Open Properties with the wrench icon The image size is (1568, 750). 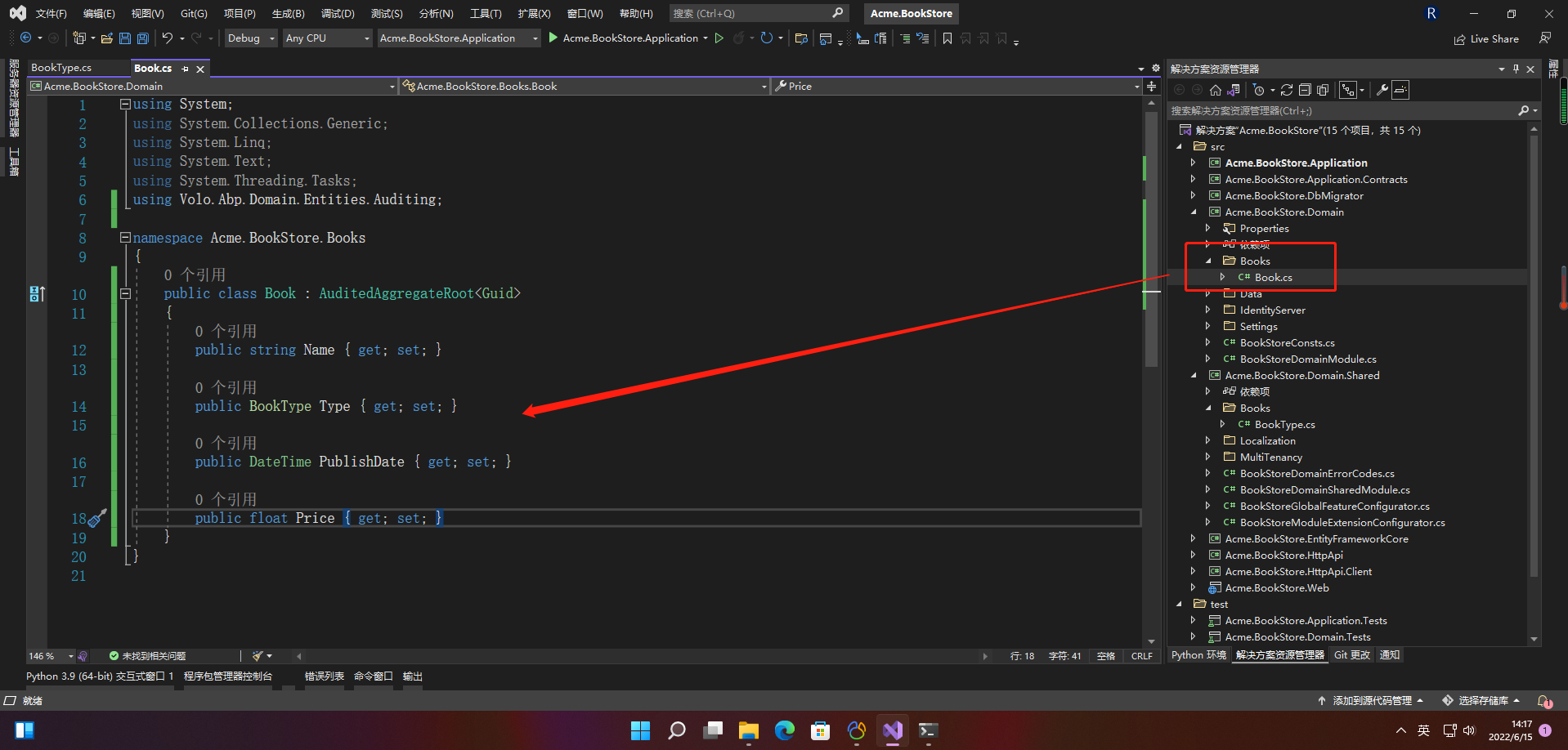tap(1382, 90)
